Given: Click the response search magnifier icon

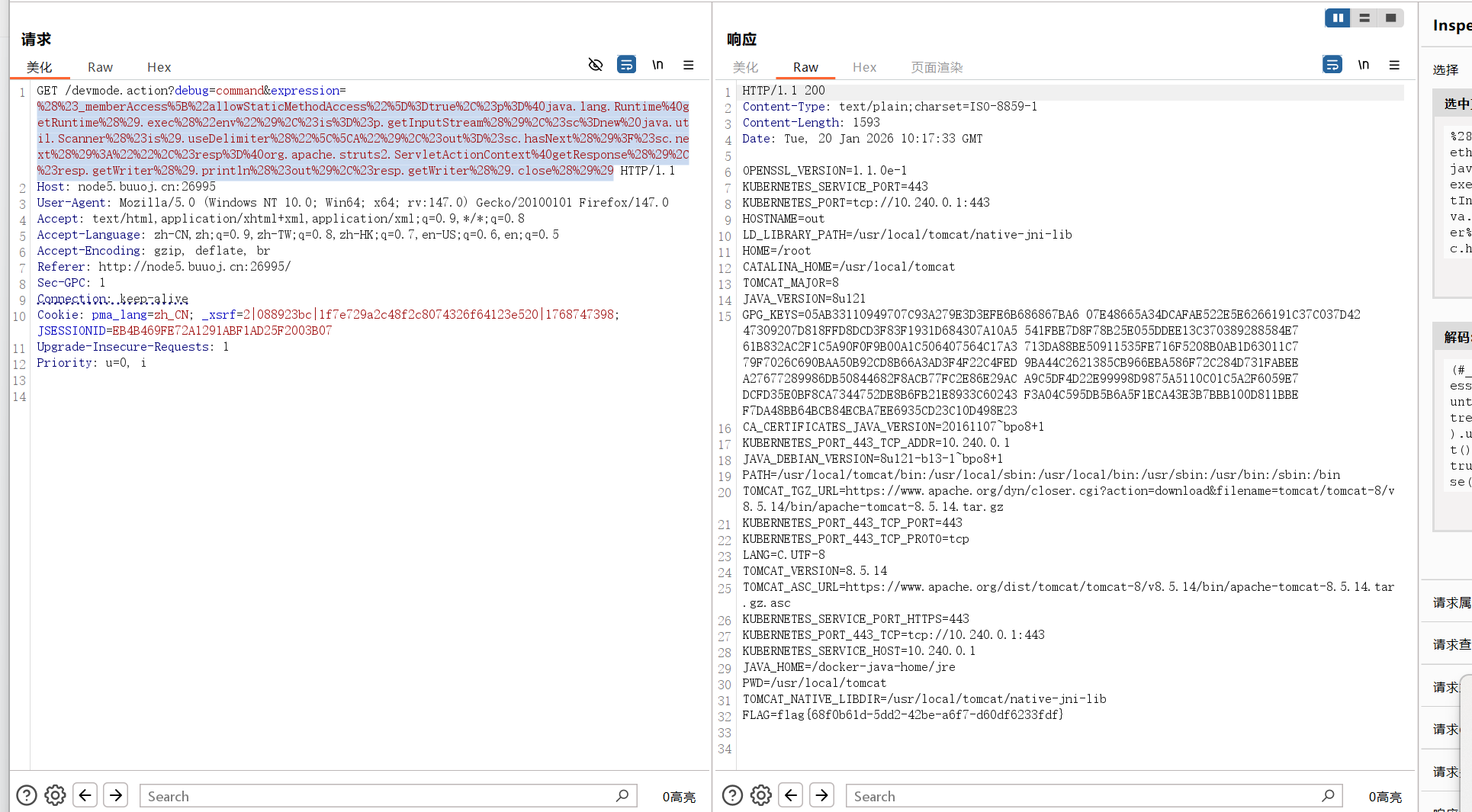Looking at the screenshot, I should coord(1328,795).
